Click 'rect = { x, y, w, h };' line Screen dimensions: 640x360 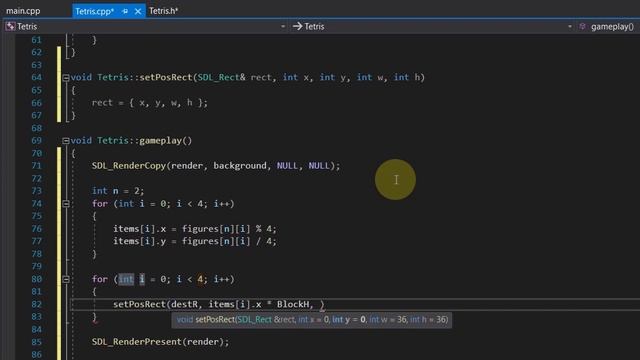(x=150, y=103)
